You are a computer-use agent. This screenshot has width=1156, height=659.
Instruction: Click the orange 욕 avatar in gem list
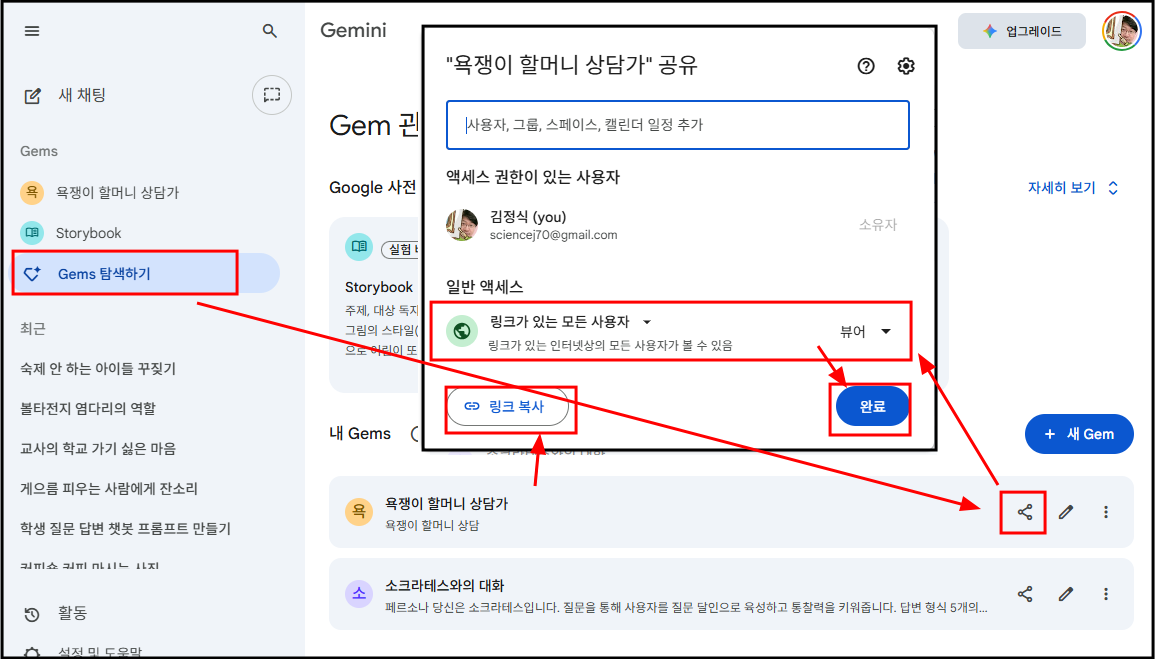(x=359, y=512)
